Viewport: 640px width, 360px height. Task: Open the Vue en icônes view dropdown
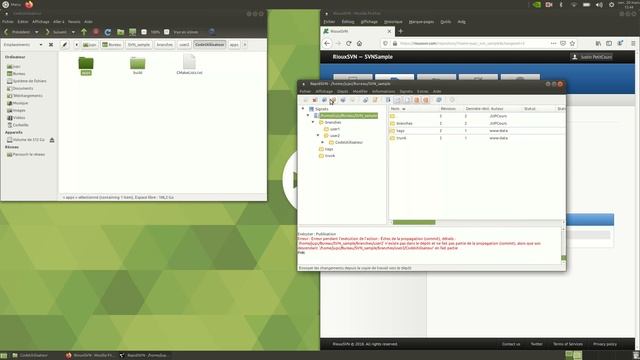tap(186, 32)
